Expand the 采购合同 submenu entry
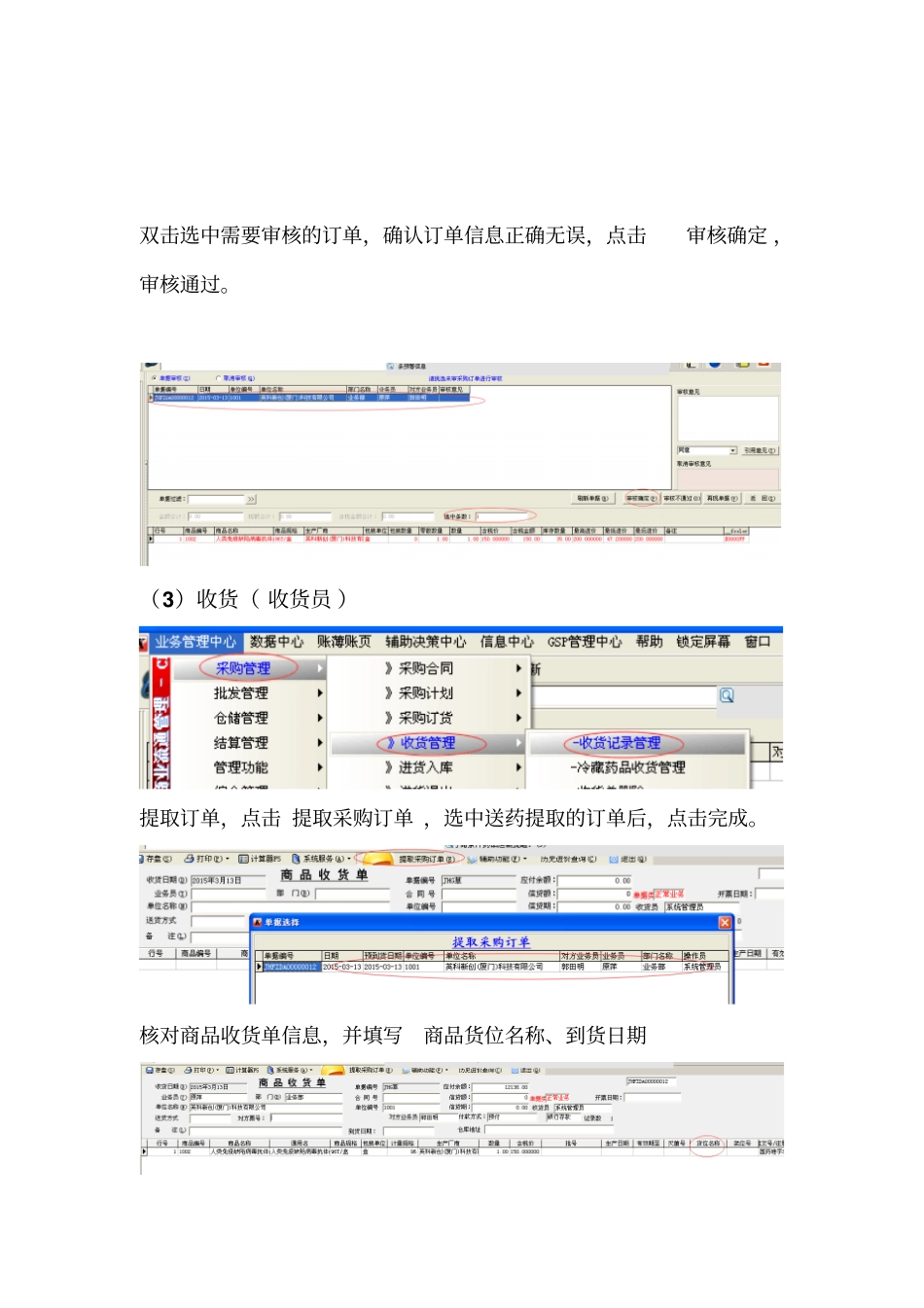Image resolution: width=924 pixels, height=1308 pixels. tap(428, 668)
